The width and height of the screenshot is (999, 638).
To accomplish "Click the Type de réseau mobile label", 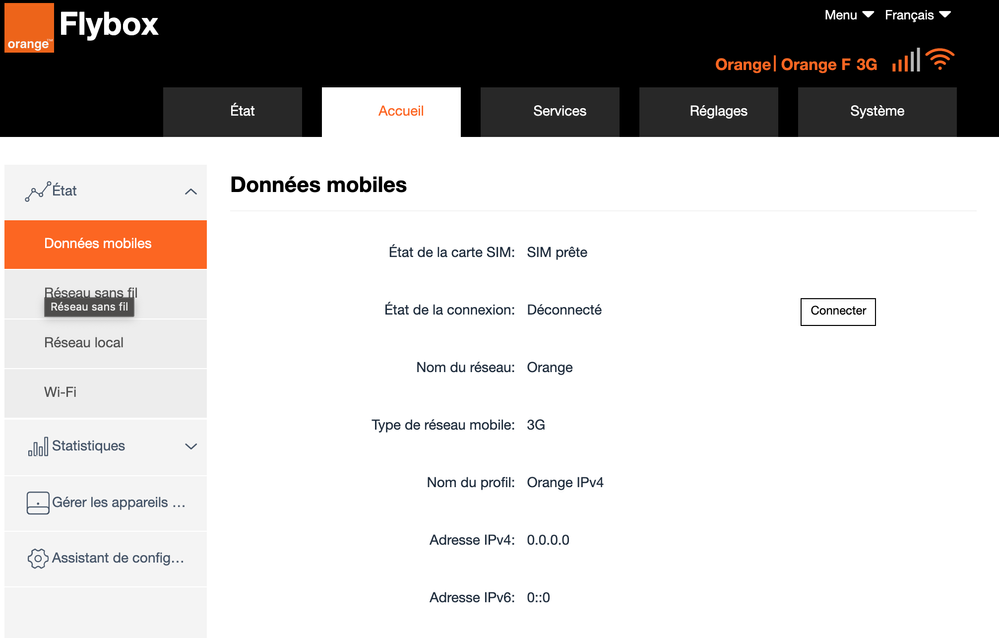I will point(443,425).
